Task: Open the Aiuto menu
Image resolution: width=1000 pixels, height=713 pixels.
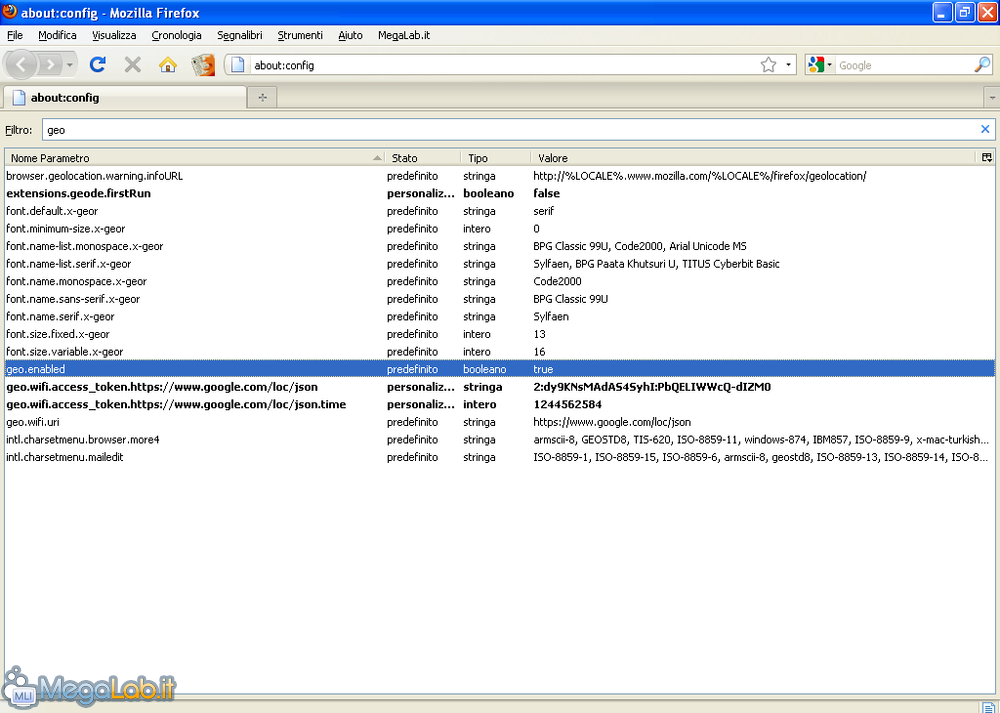Action: (350, 35)
